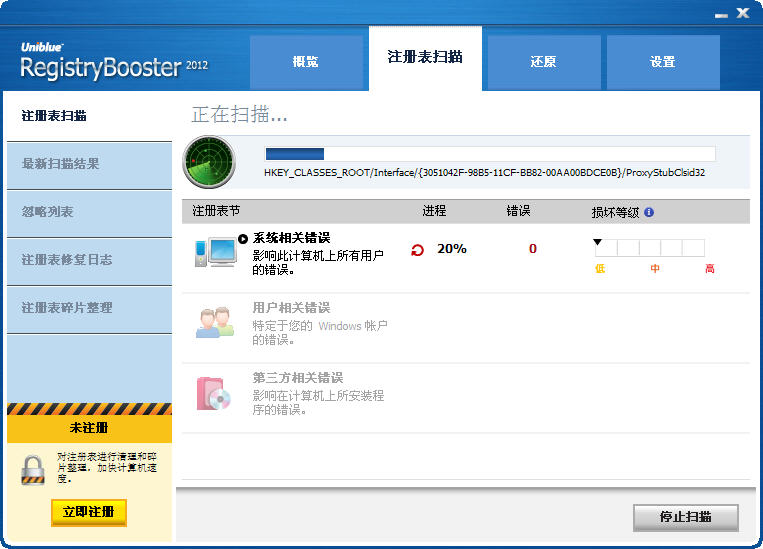The width and height of the screenshot is (763, 549).
Task: Click the Uniblue RegistryBooster logo
Action: click(x=114, y=62)
